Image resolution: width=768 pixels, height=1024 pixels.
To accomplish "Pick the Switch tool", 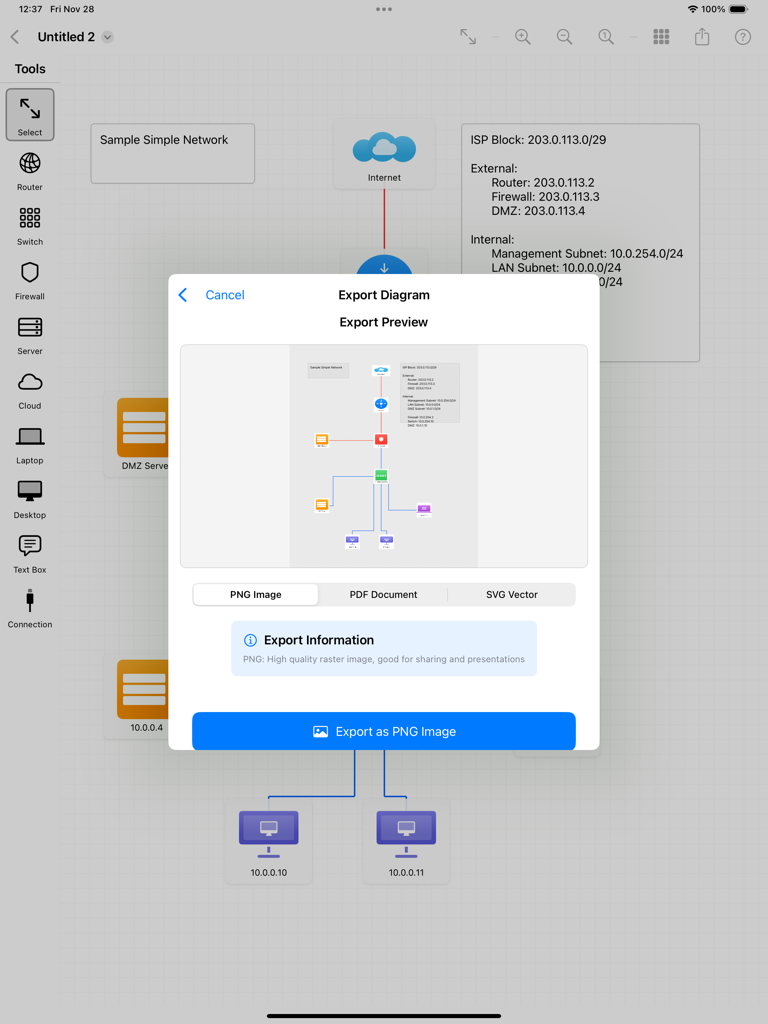I will pyautogui.click(x=30, y=227).
